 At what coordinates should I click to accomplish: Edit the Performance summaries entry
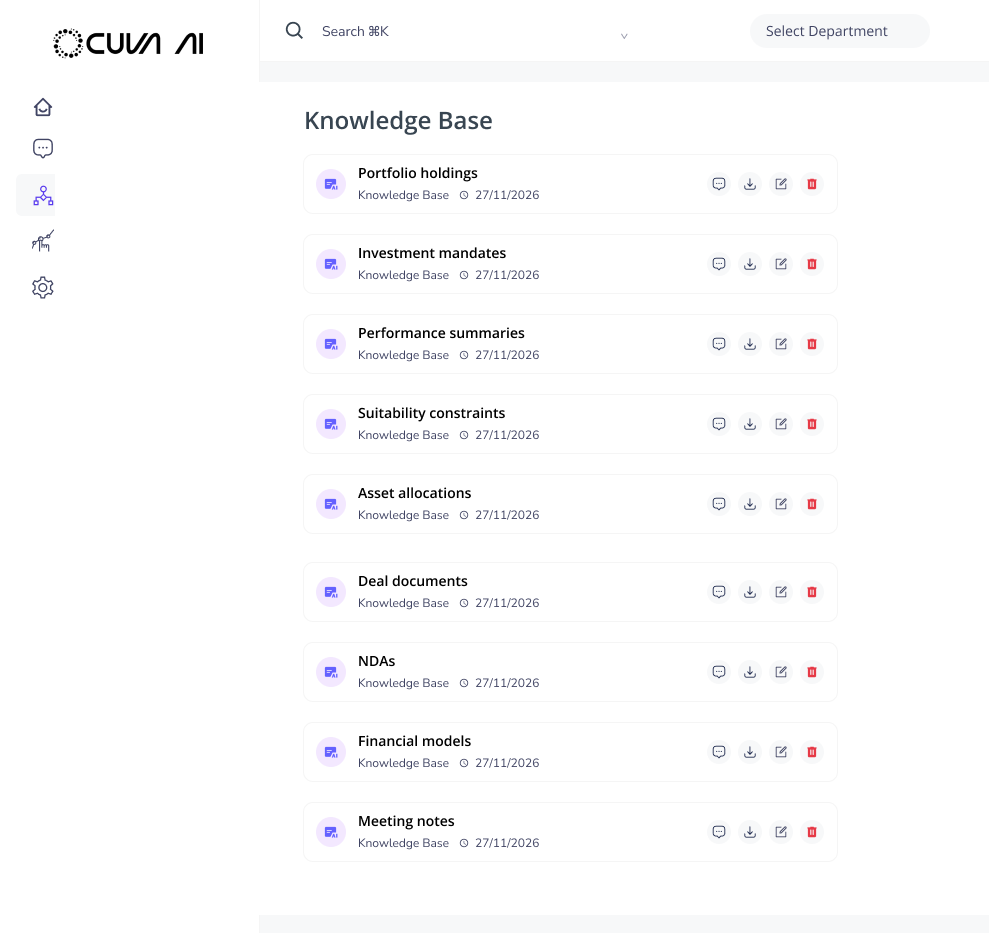point(781,344)
